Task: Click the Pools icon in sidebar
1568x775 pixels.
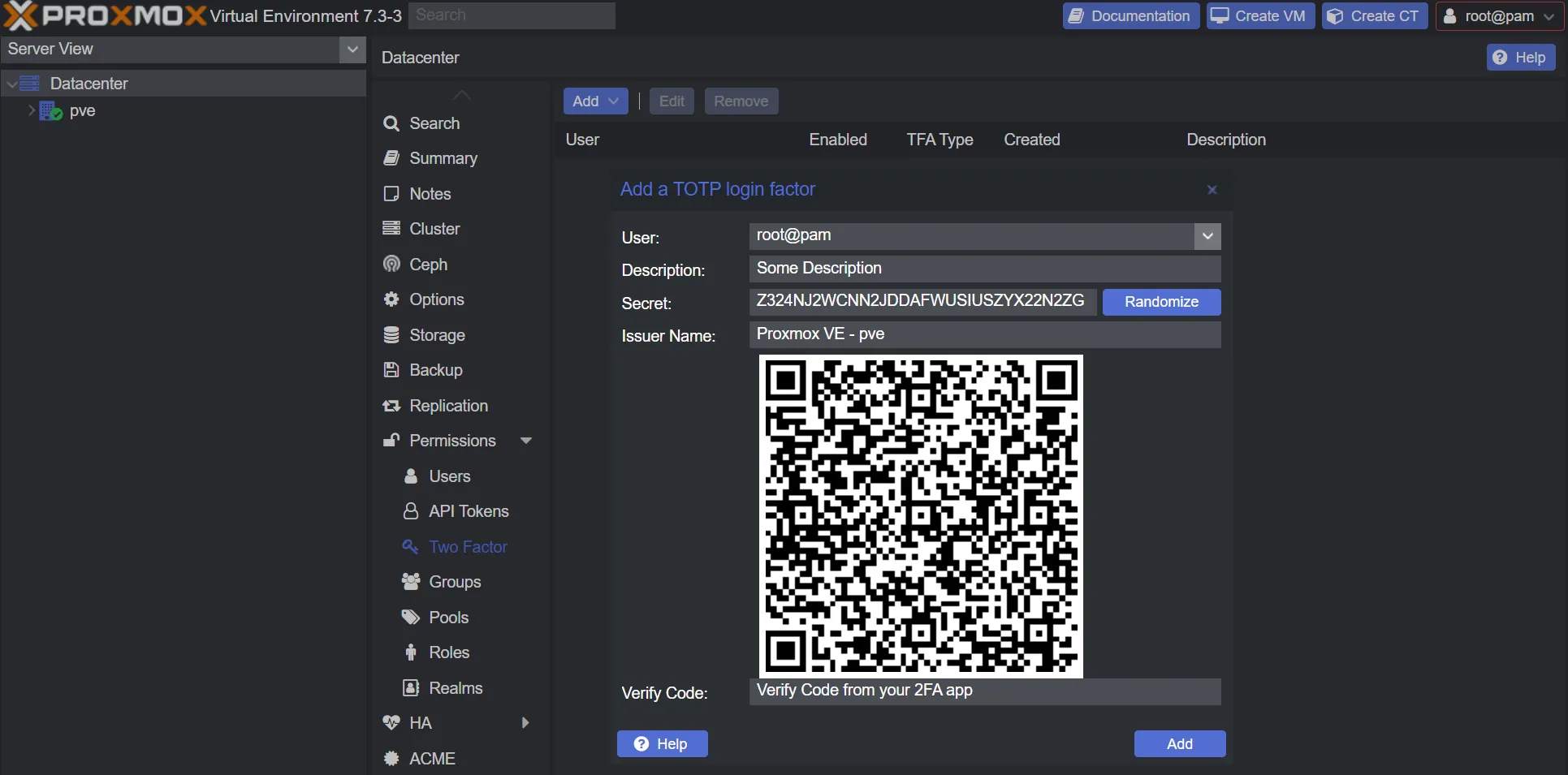Action: click(x=410, y=617)
